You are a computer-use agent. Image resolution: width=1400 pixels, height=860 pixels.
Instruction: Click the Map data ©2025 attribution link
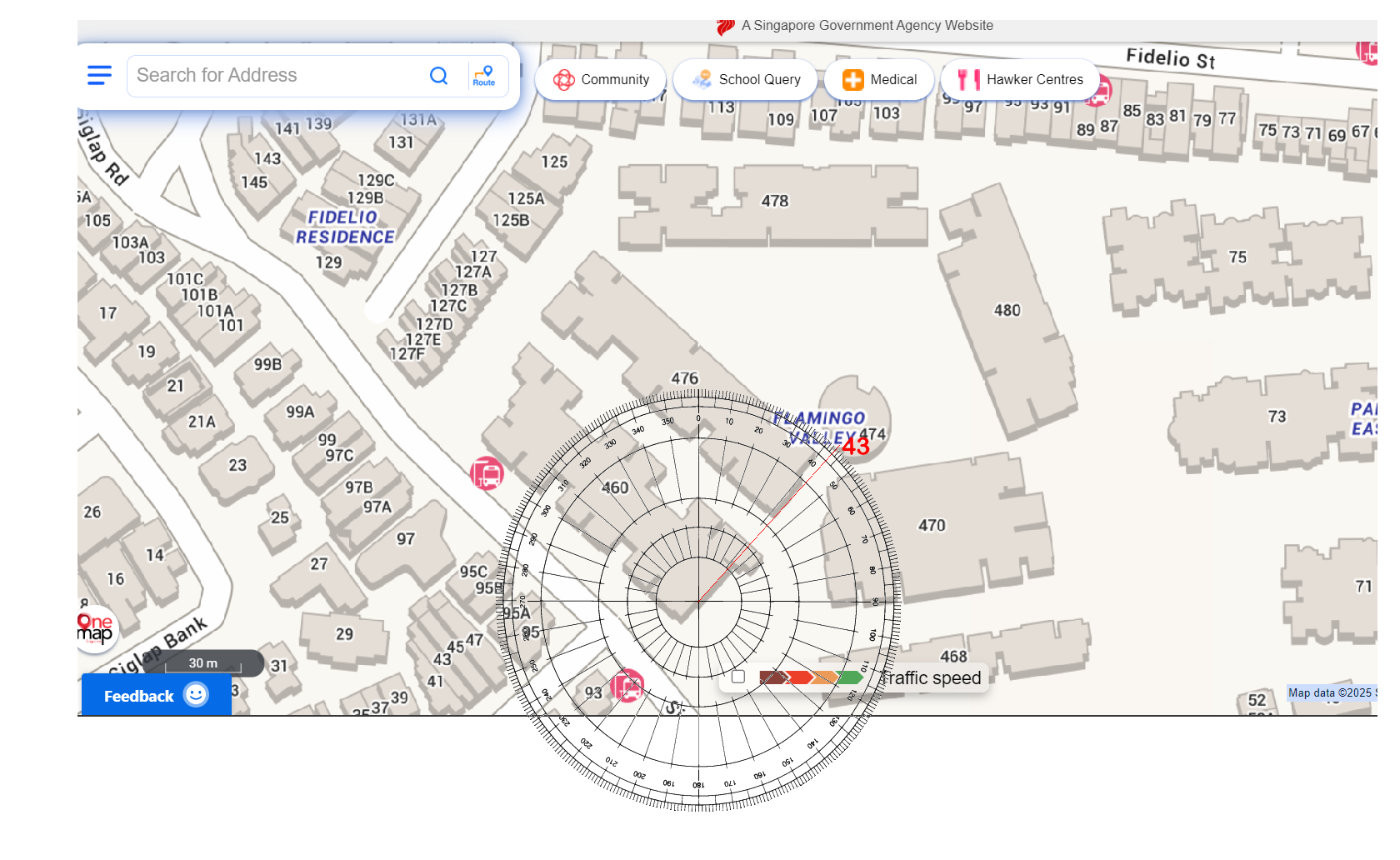point(1330,693)
